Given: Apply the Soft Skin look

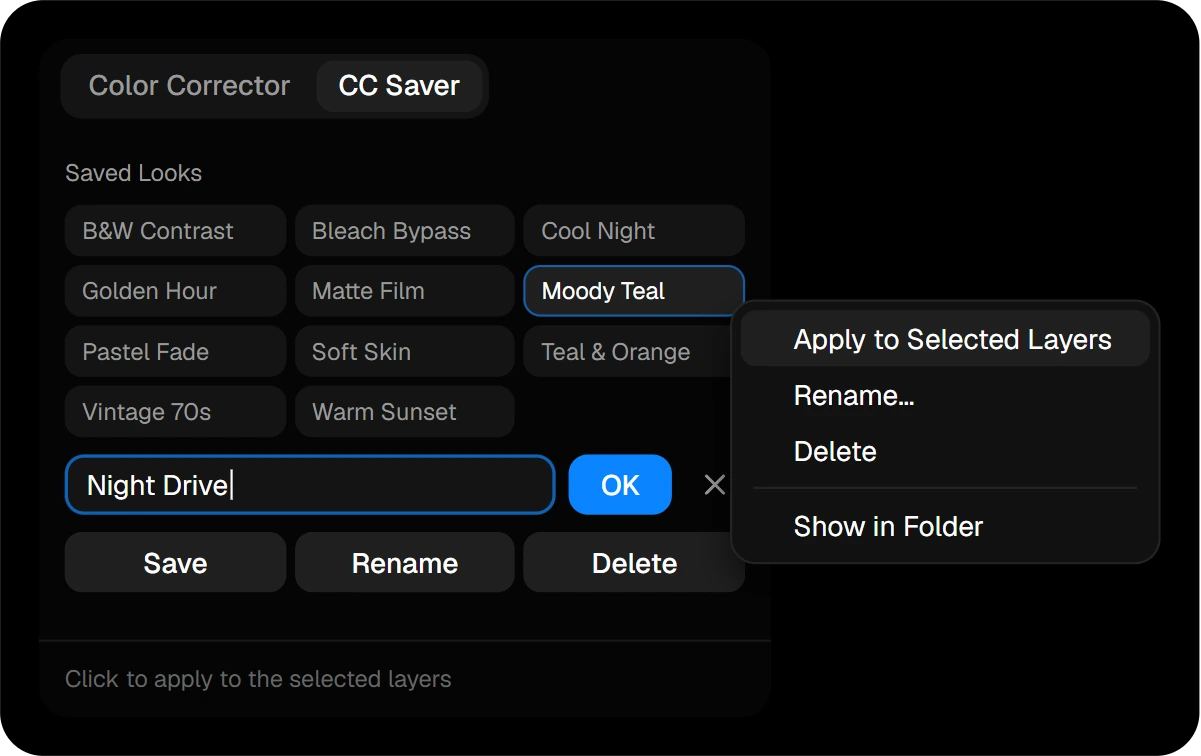Looking at the screenshot, I should point(405,352).
